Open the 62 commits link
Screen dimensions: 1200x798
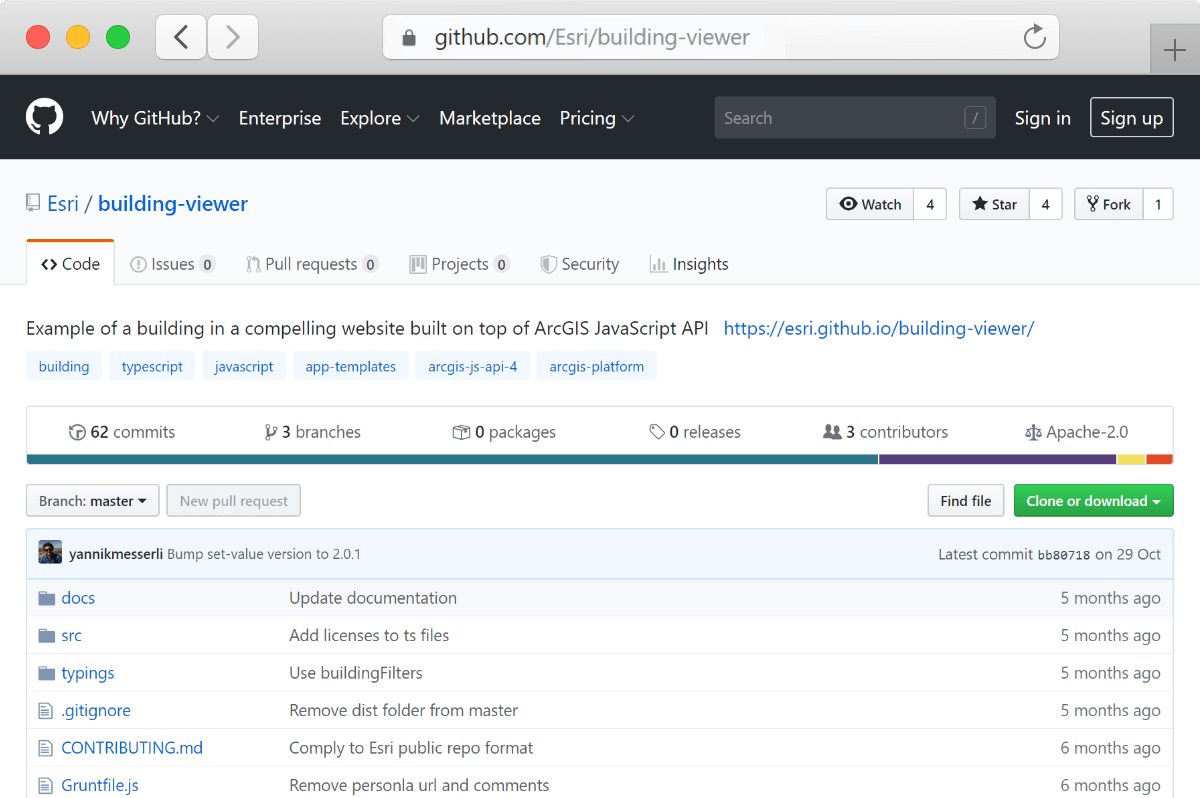click(122, 432)
